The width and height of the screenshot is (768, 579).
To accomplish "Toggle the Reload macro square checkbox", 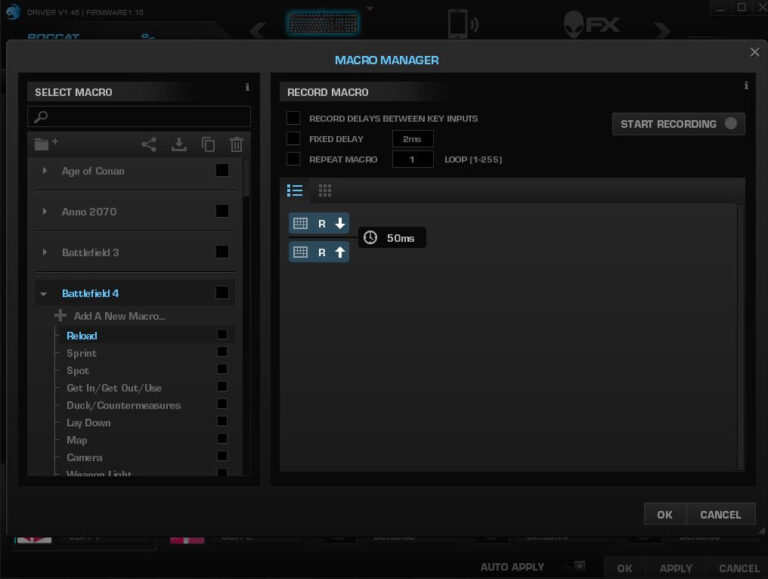I will coord(222,335).
